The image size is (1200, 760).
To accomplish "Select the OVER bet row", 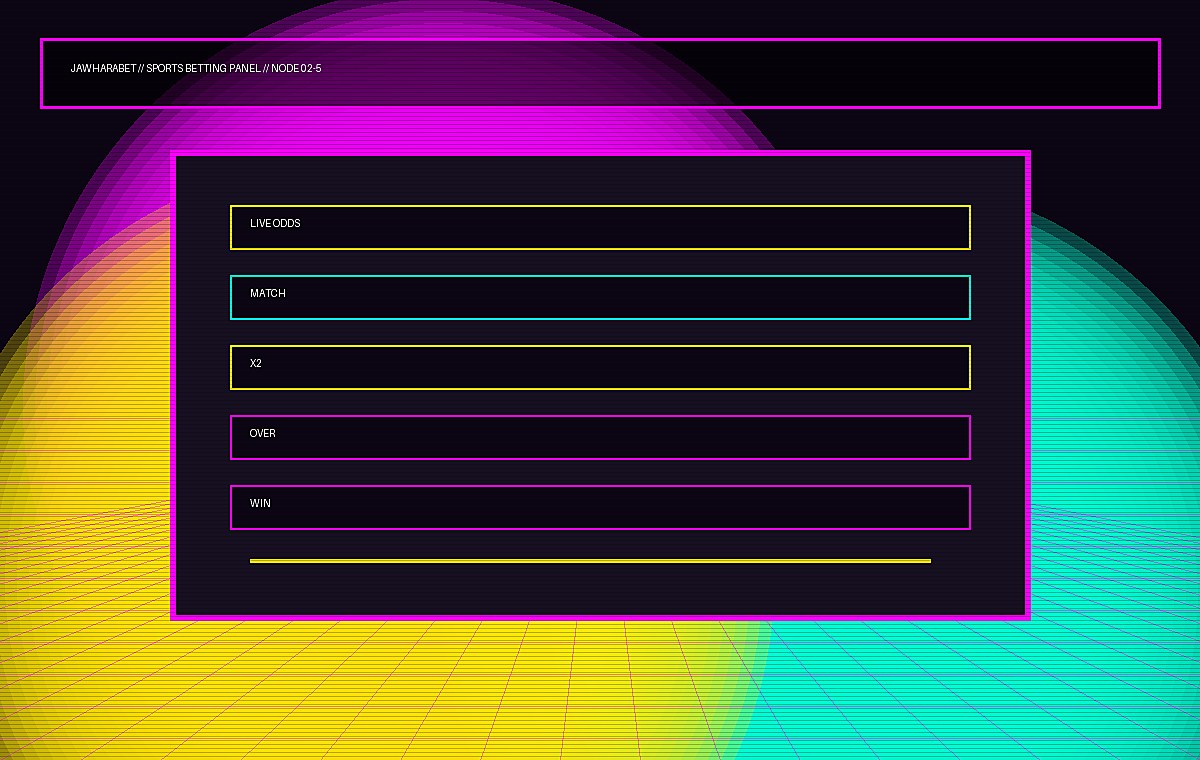I will point(600,437).
